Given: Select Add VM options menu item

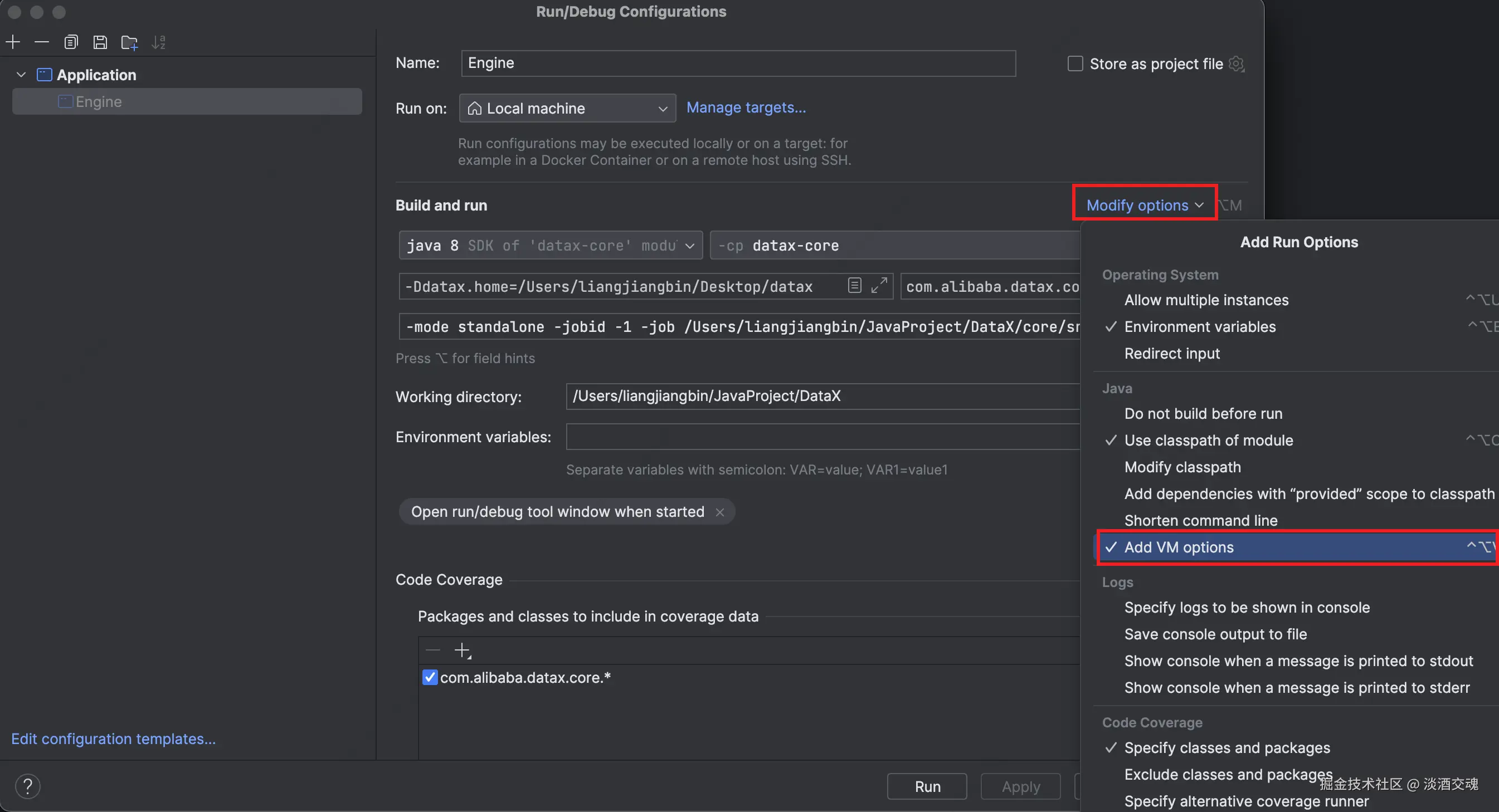Looking at the screenshot, I should point(1179,547).
